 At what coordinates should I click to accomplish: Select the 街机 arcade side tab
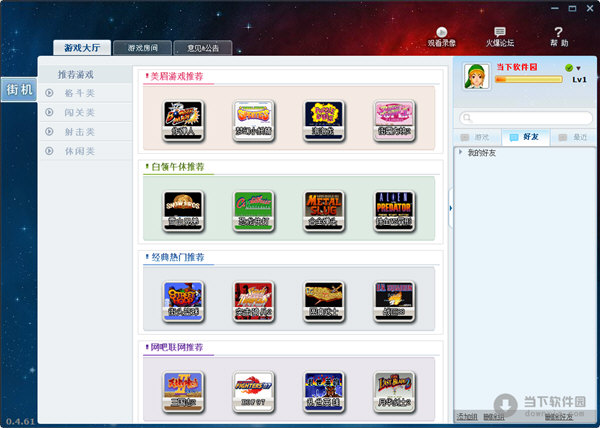[19, 90]
